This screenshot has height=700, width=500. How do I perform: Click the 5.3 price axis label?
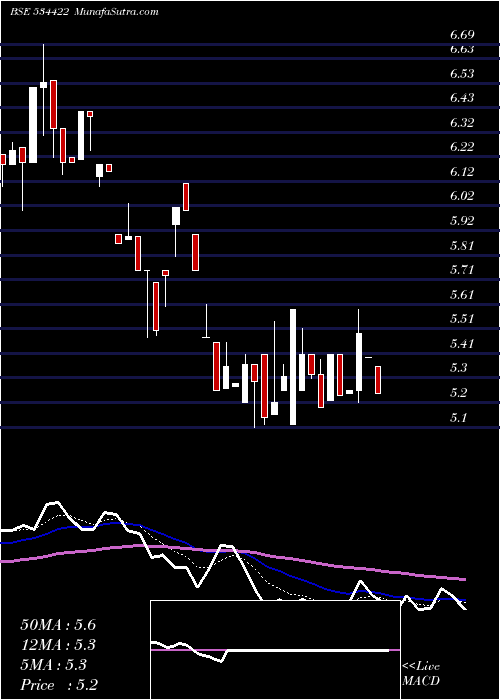[x=458, y=368]
